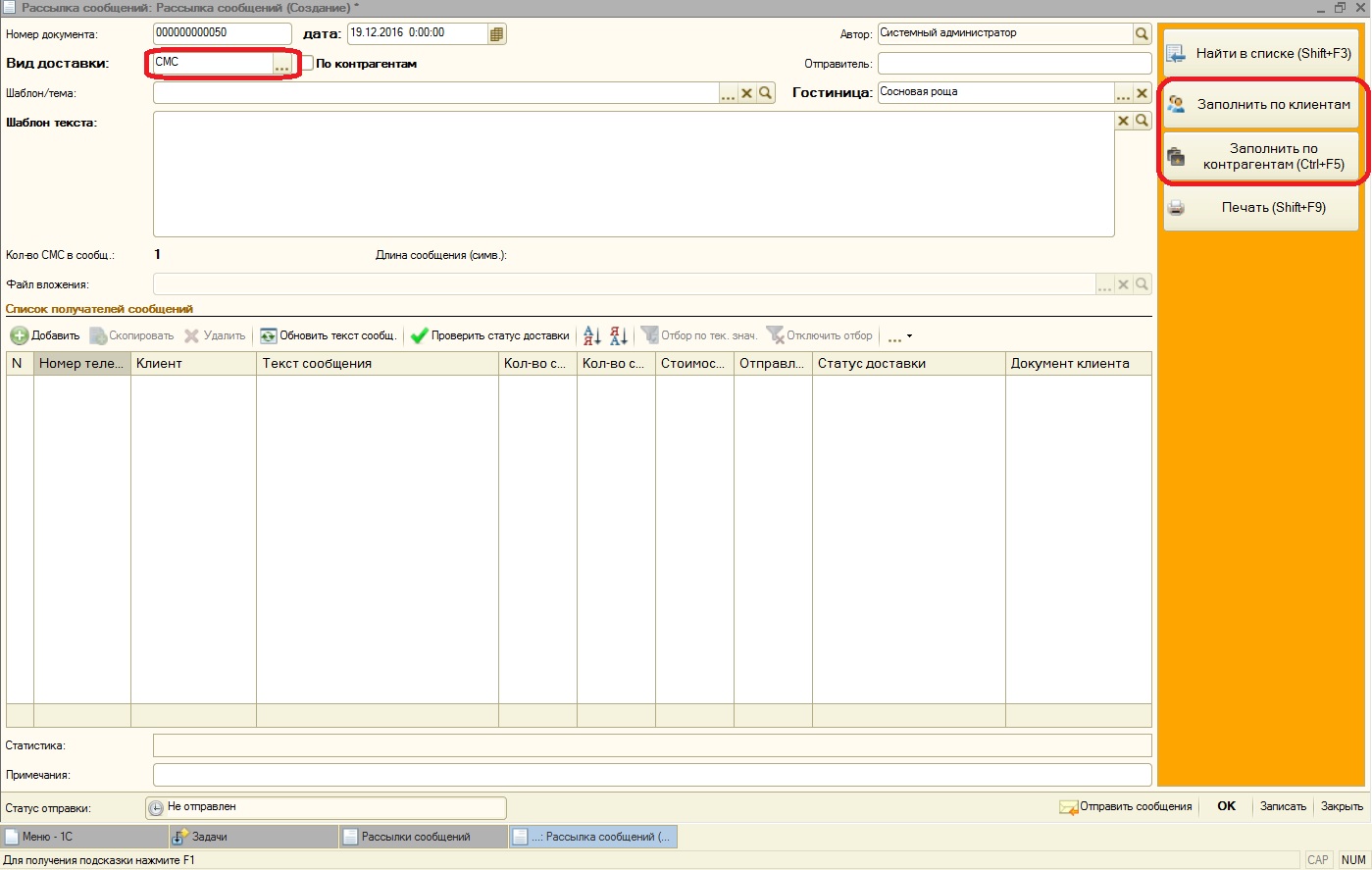The image size is (1372, 870).
Task: Clear the Шаблон текста field with X
Action: (1124, 121)
